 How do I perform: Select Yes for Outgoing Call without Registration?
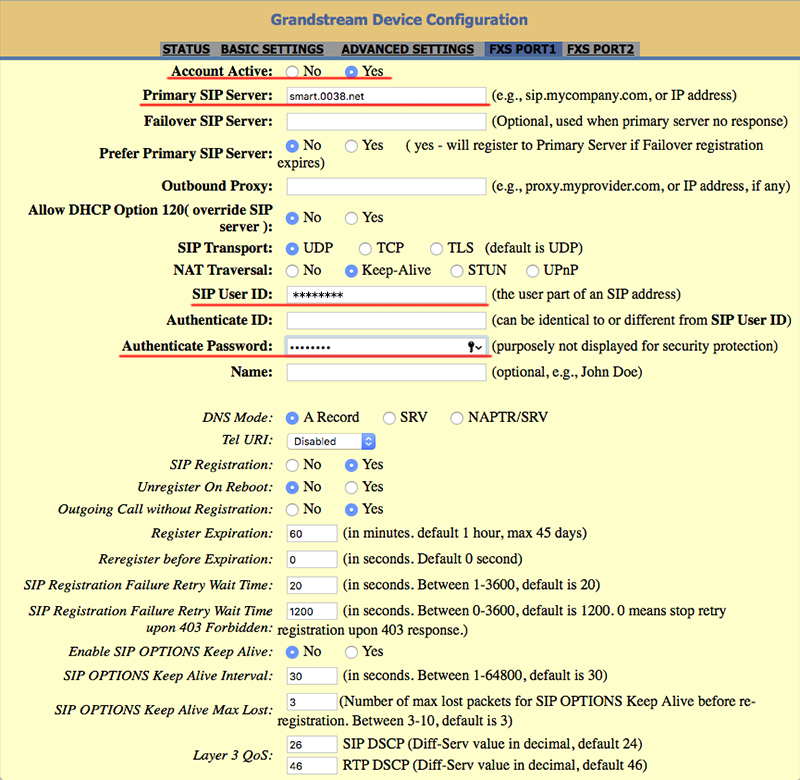(351, 510)
